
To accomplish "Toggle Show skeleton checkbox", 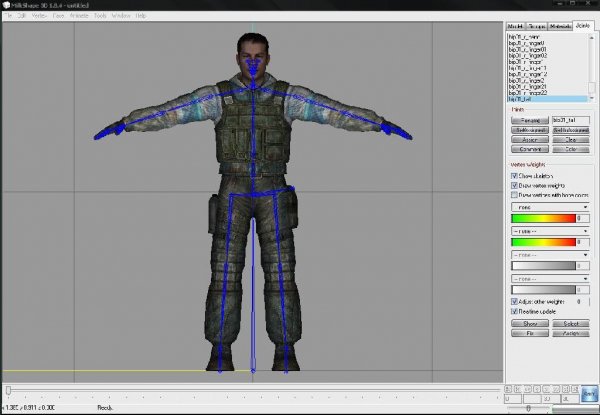I will 514,176.
